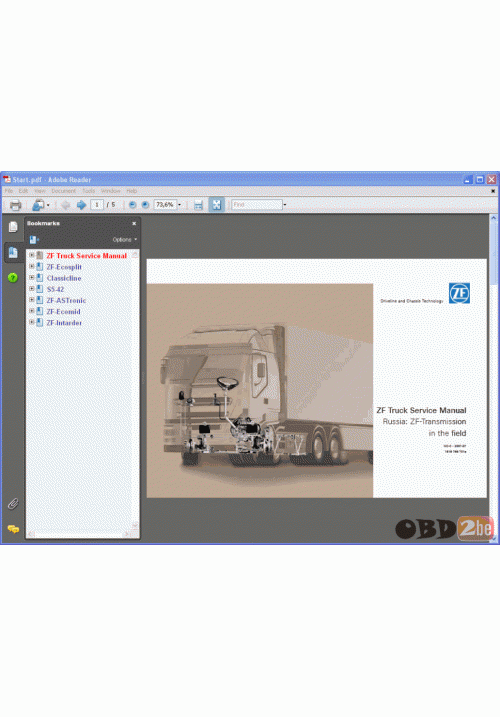Open the Comments panel icon
Viewport: 500px width, 717px height.
click(13, 529)
